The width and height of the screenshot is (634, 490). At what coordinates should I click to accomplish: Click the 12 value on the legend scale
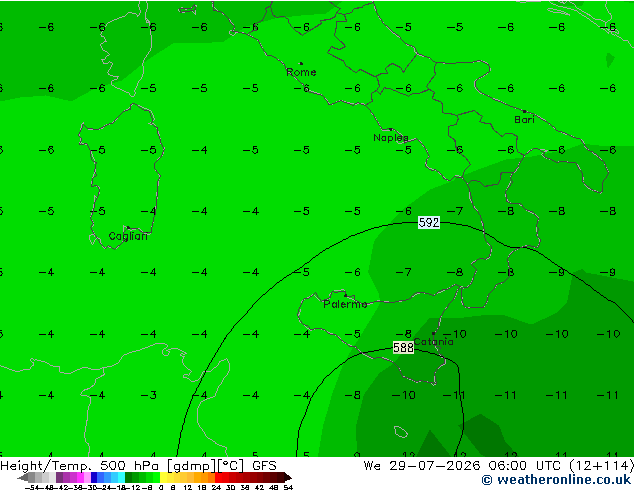[188, 488]
